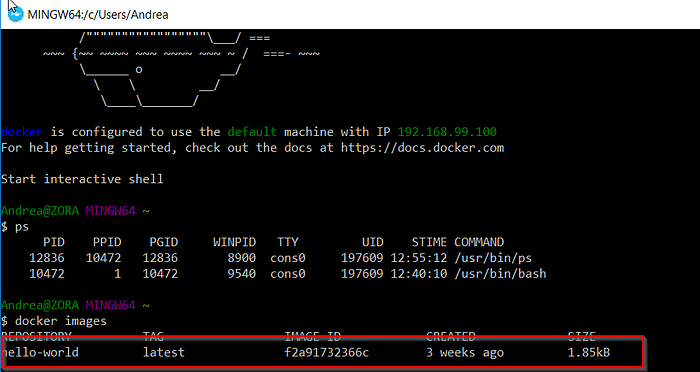Screen dimensions: 700x372
Task: Select the WINPID column header
Action: coord(234,242)
